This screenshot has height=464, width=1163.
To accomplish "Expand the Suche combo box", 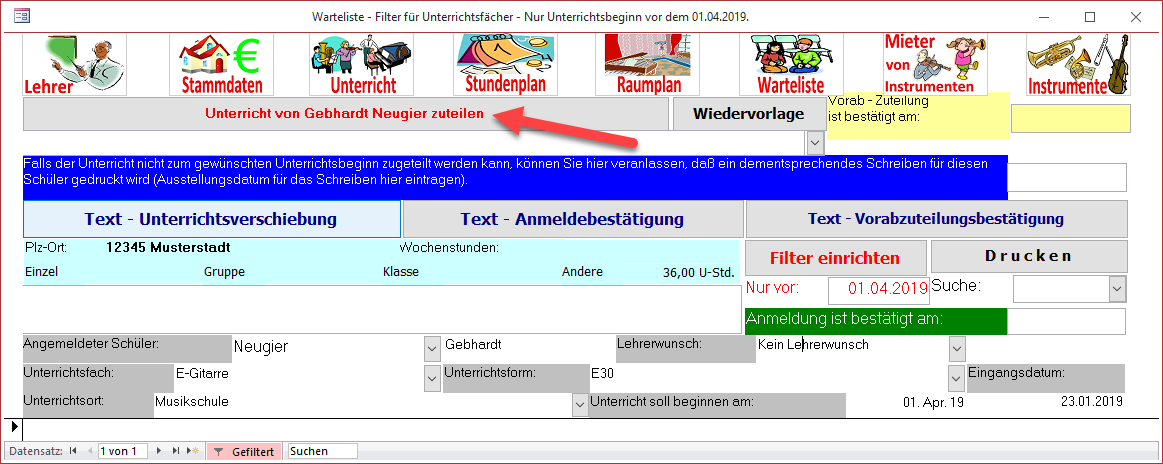I will pyautogui.click(x=1117, y=289).
